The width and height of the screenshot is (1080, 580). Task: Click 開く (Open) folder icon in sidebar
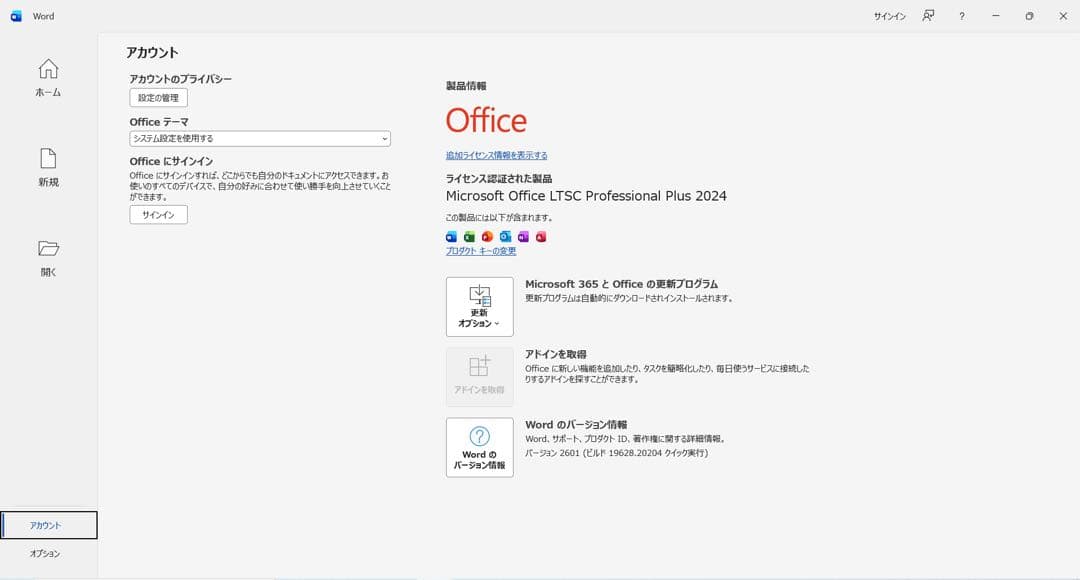point(48,248)
